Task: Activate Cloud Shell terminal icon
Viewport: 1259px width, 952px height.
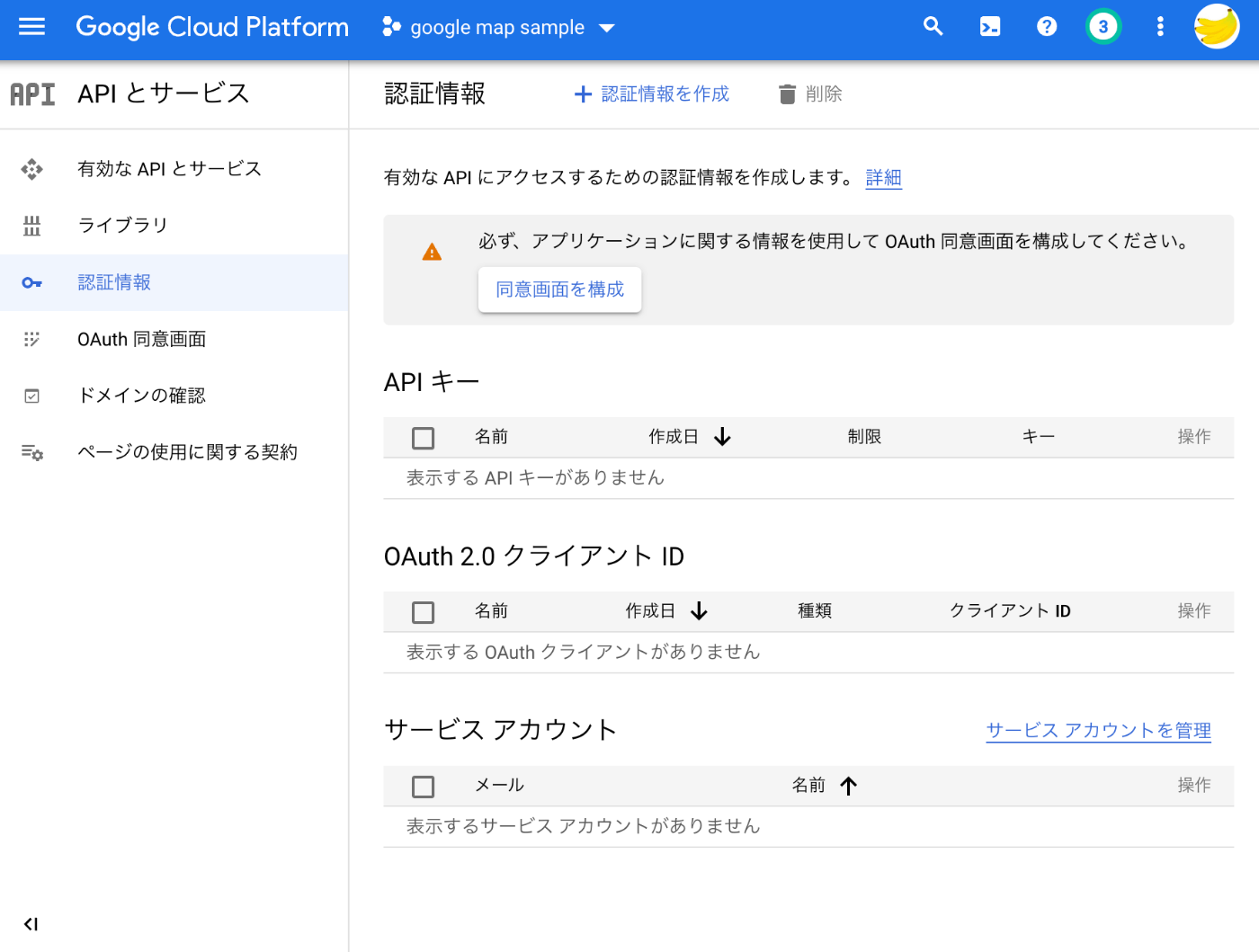Action: point(990,27)
